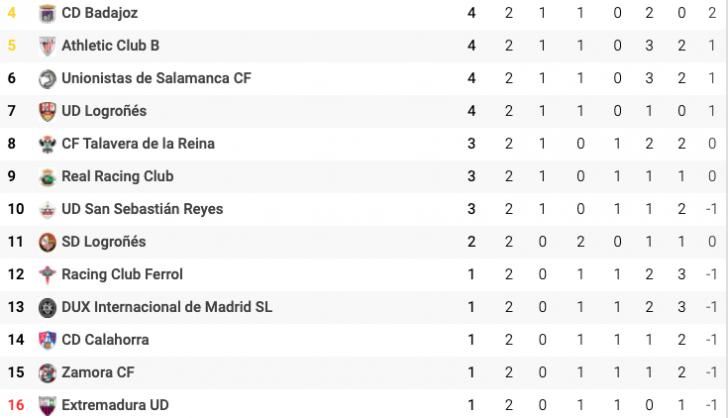This screenshot has width=728, height=418.
Task: Select CD Badajoz points value 4
Action: [x=471, y=13]
